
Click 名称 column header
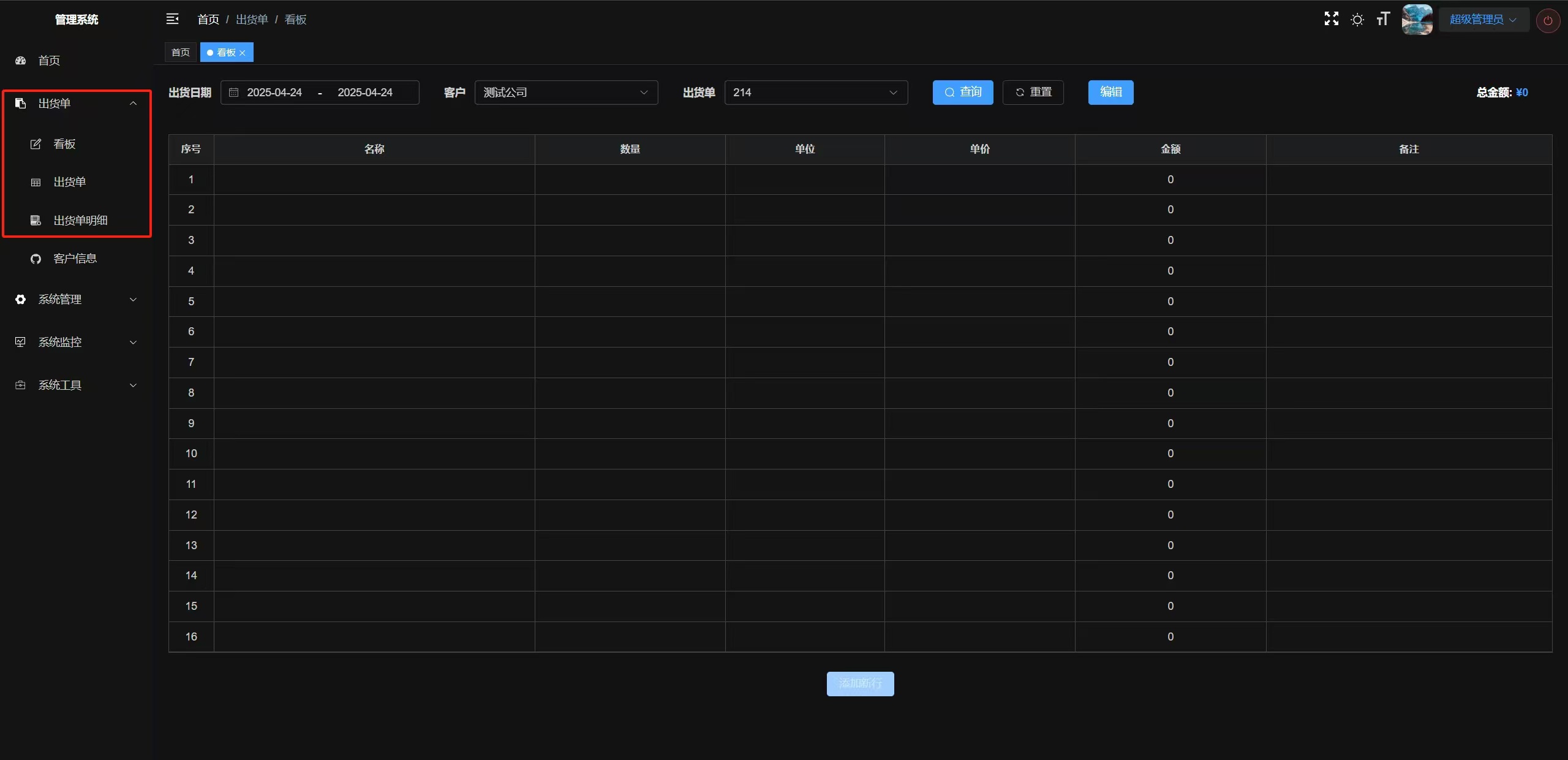pyautogui.click(x=374, y=149)
